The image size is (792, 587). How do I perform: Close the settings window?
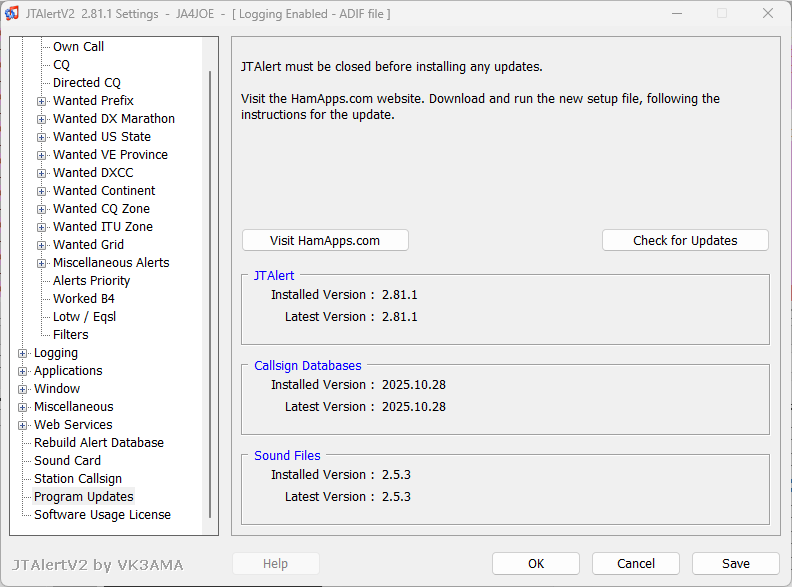click(768, 14)
